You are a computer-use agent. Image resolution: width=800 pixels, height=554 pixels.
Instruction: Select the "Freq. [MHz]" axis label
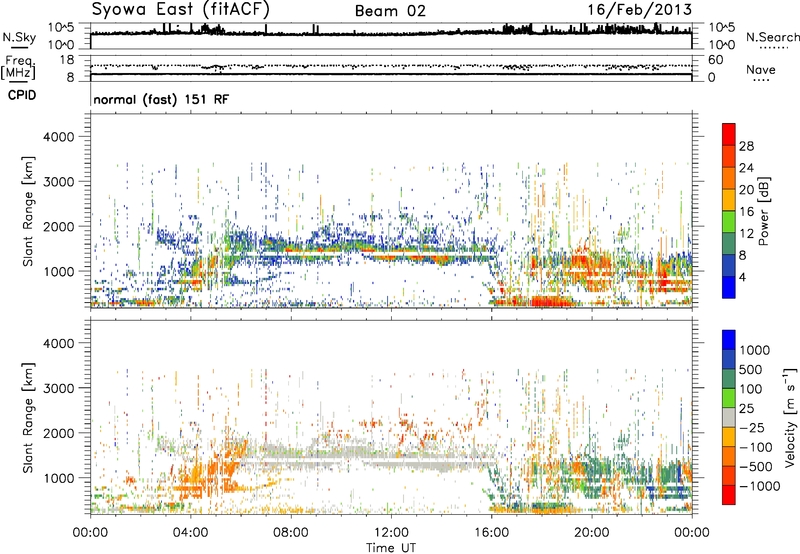coord(19,68)
